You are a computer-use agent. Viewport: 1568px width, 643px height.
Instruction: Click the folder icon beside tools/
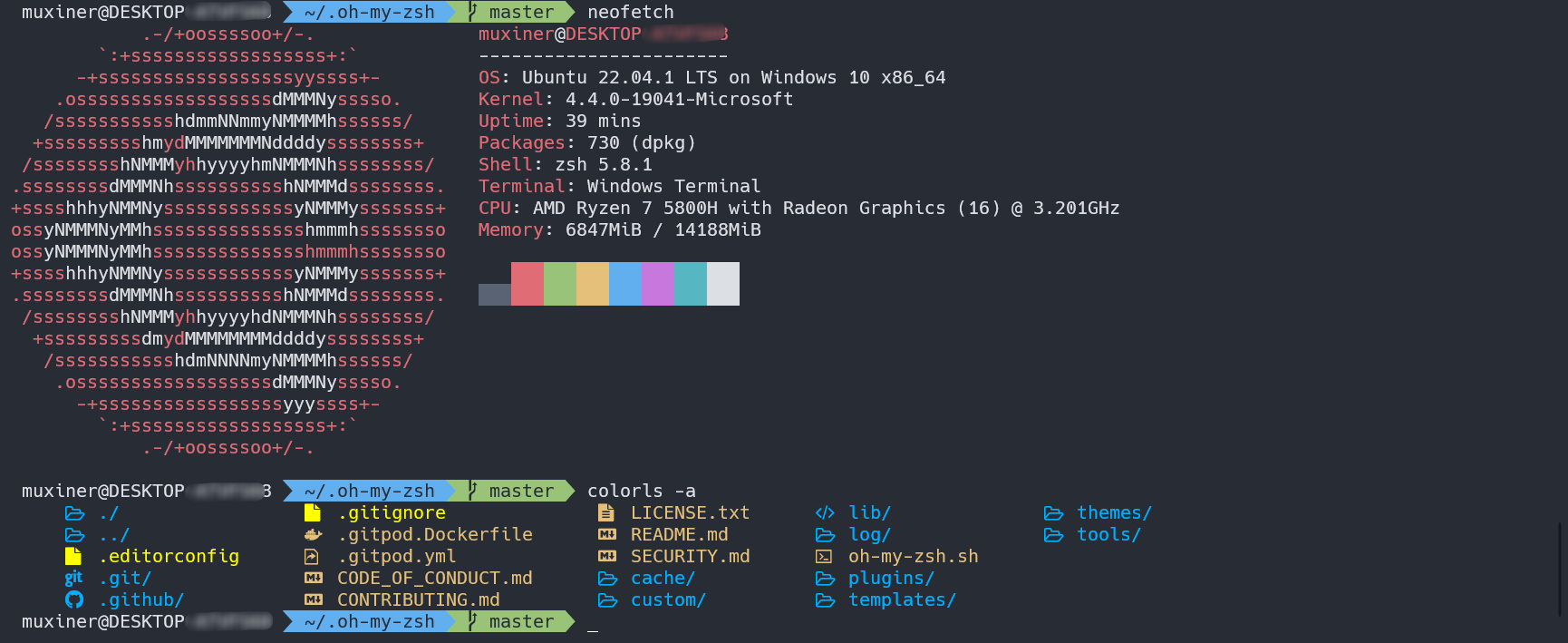coord(1053,535)
